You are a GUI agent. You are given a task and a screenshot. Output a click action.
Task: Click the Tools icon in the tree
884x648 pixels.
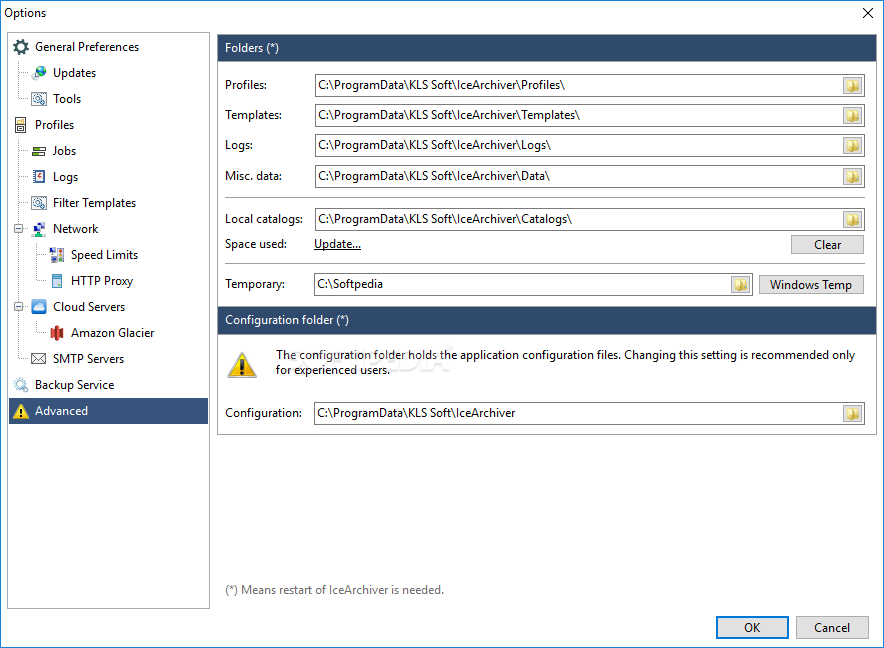(x=39, y=99)
